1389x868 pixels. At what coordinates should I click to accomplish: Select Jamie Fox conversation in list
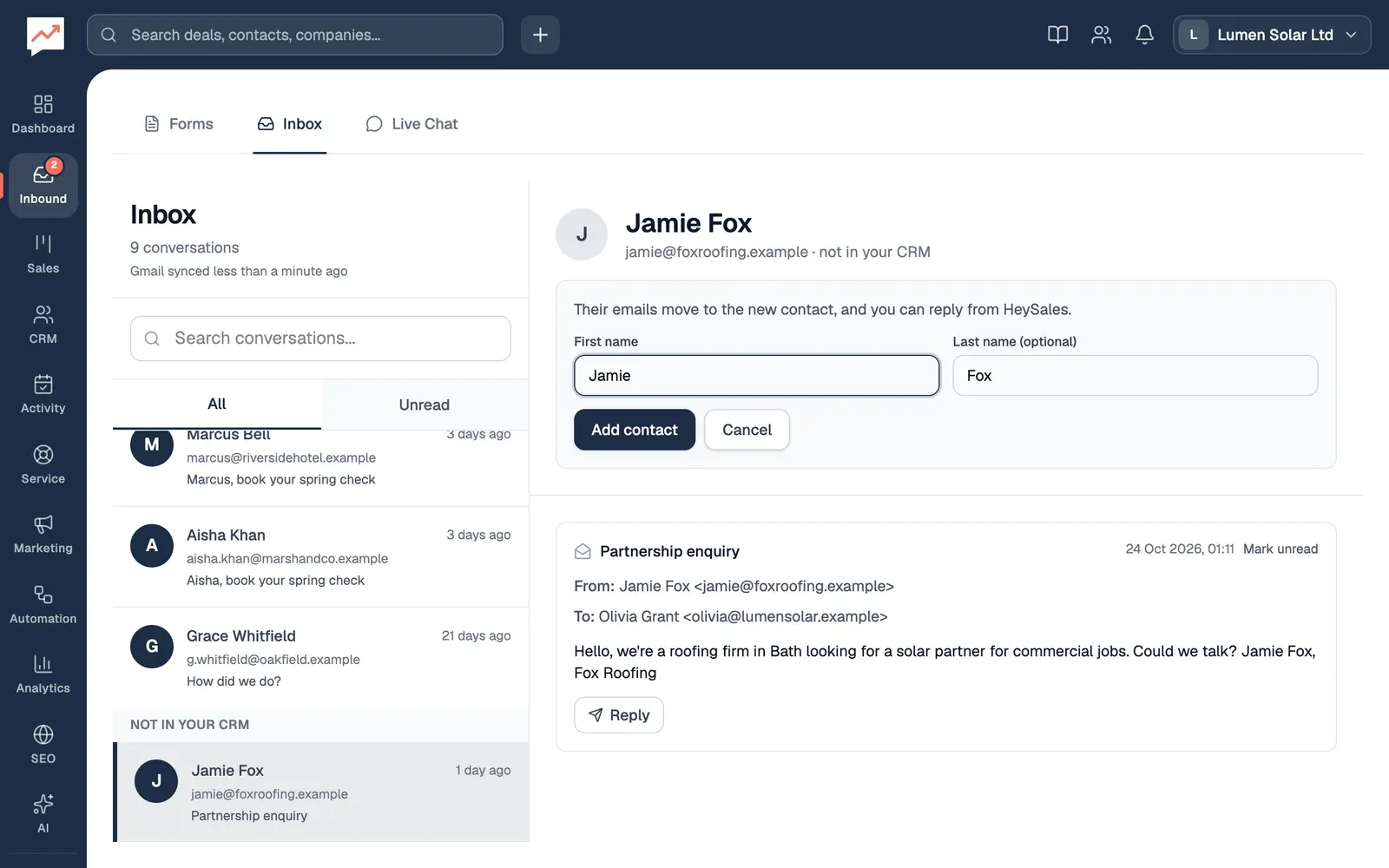pyautogui.click(x=320, y=792)
